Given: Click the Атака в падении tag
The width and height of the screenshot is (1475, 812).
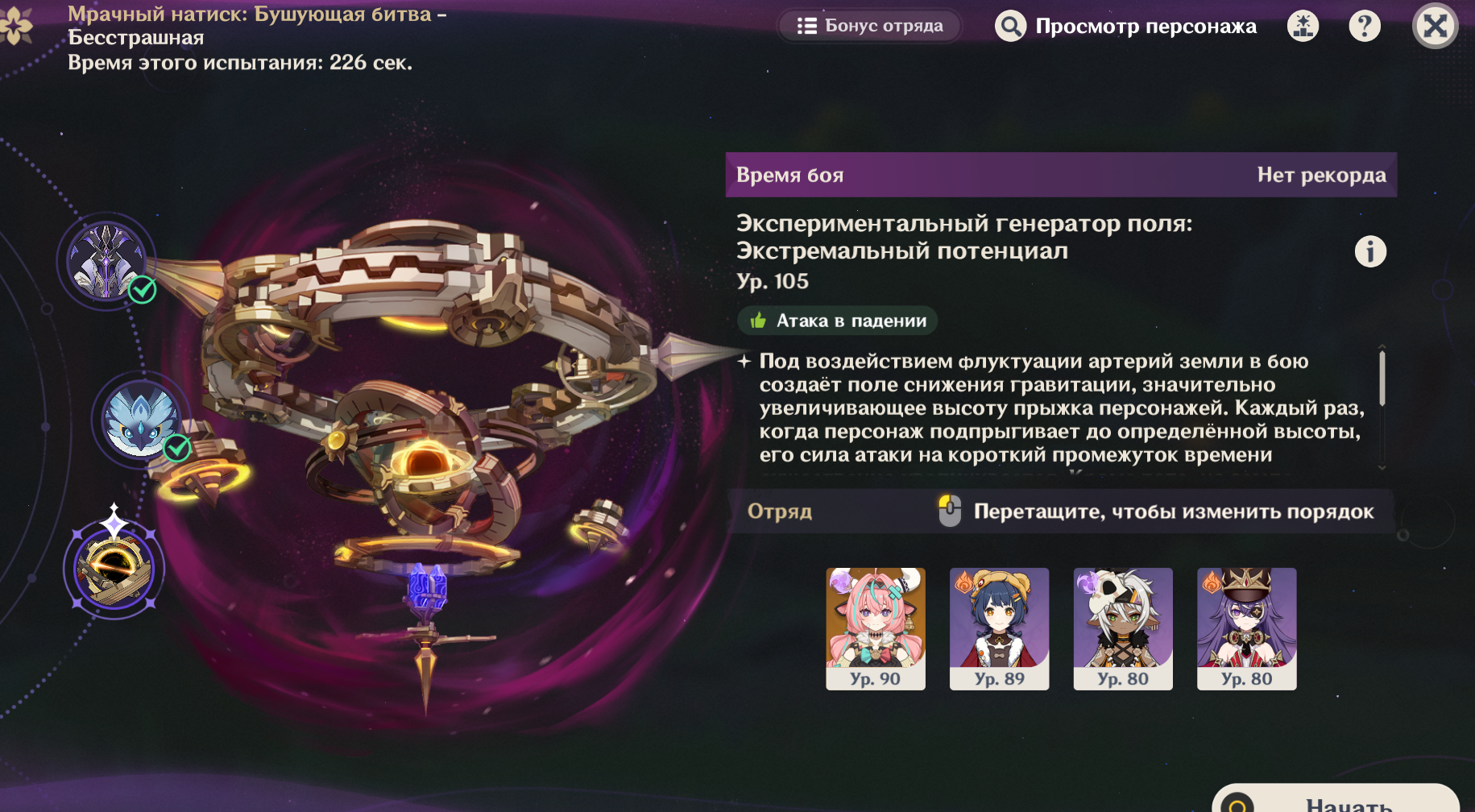Looking at the screenshot, I should pos(838,321).
